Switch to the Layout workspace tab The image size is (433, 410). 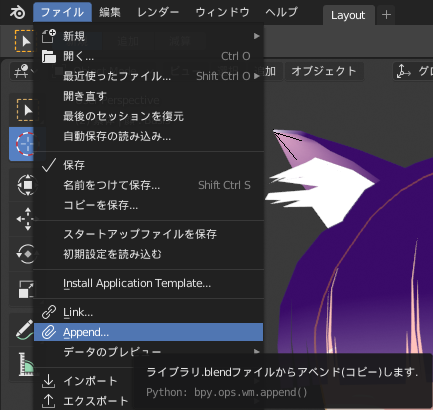pyautogui.click(x=348, y=15)
